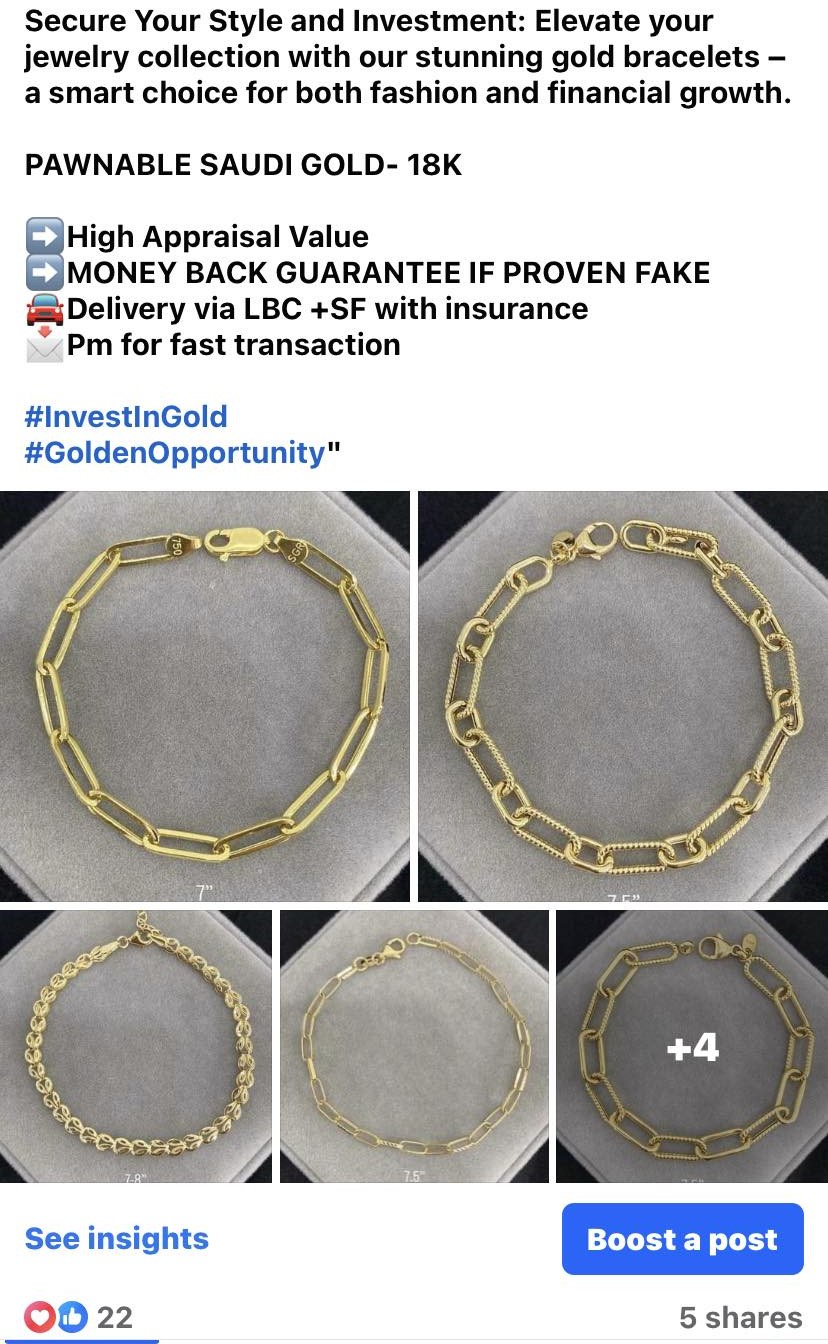The height and width of the screenshot is (1344, 828).
Task: Tap the arrow emoji before High Appraisal Value
Action: pos(44,236)
